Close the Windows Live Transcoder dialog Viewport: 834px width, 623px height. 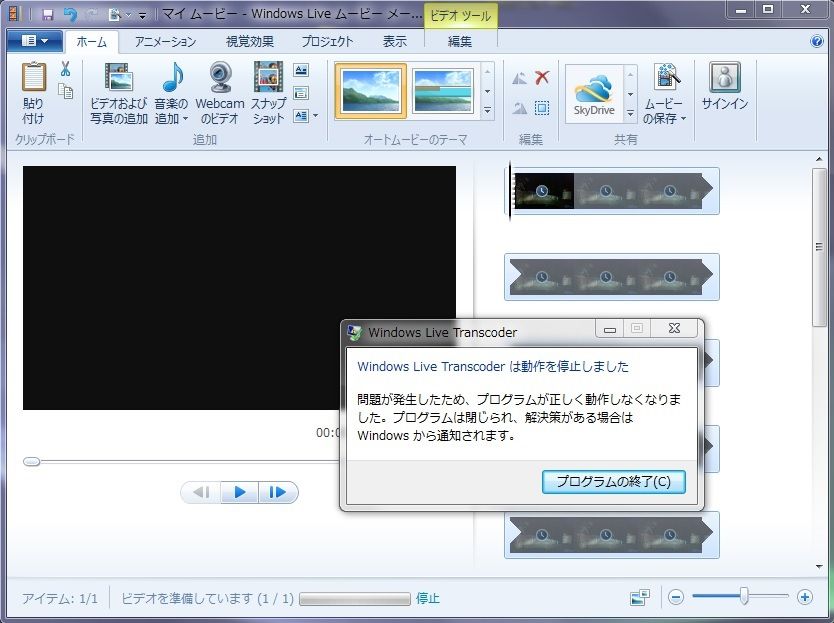(674, 328)
